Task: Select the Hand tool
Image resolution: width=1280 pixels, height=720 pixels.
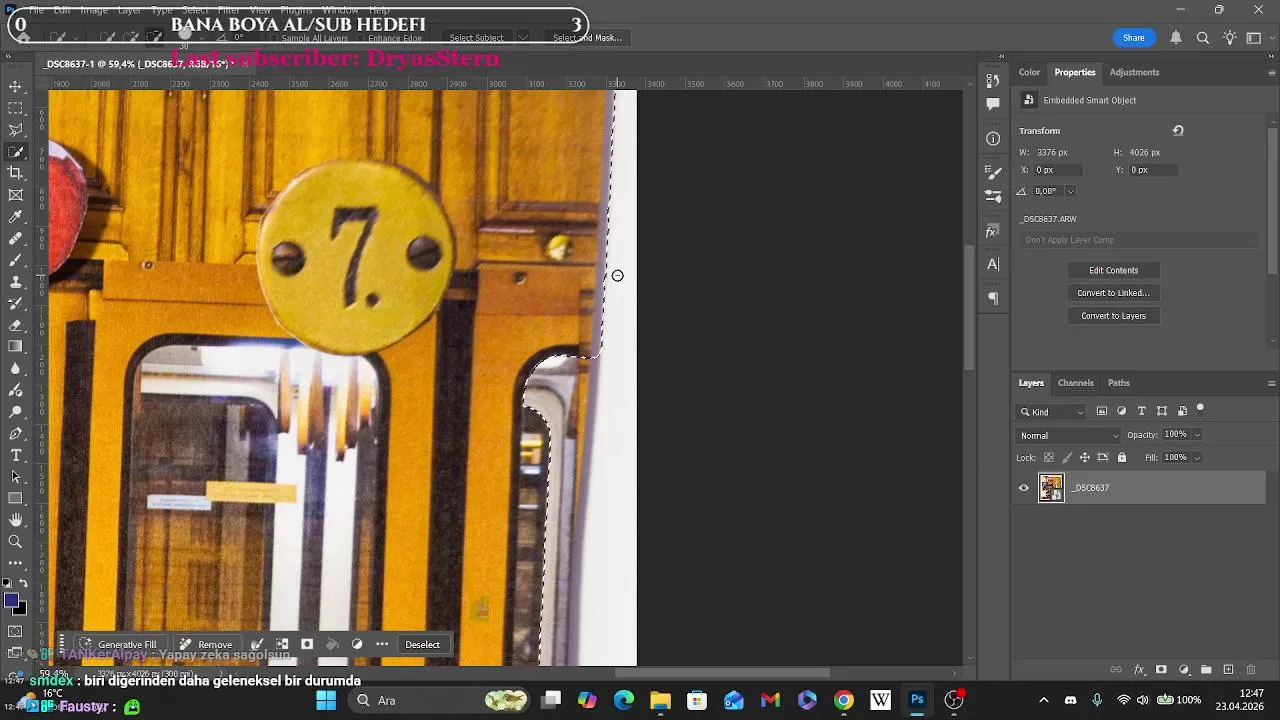Action: click(x=16, y=520)
